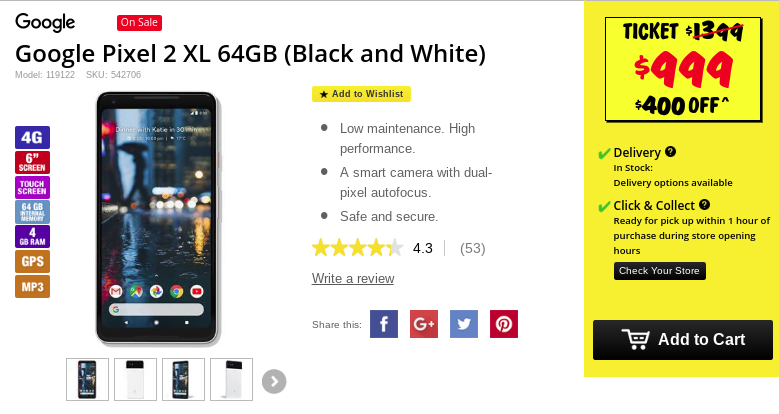Open Check Your Store button

point(659,271)
